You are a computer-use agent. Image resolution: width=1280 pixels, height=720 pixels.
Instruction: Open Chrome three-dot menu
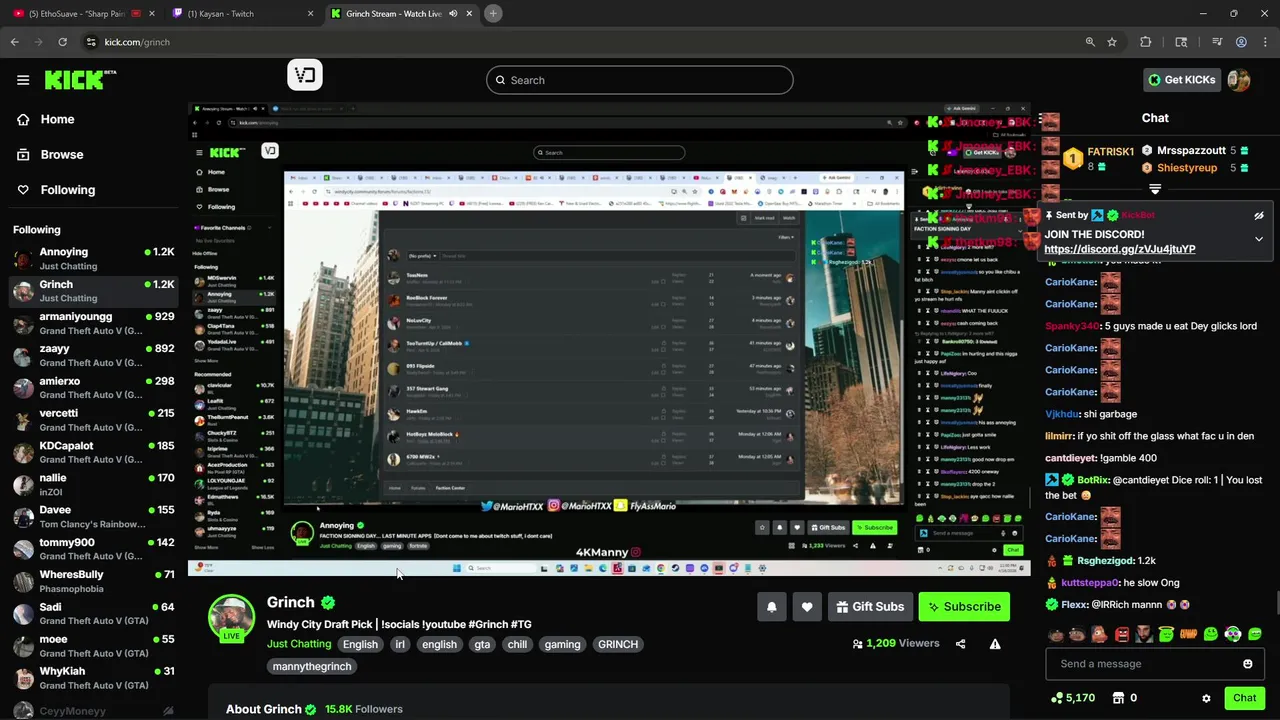tap(1265, 42)
